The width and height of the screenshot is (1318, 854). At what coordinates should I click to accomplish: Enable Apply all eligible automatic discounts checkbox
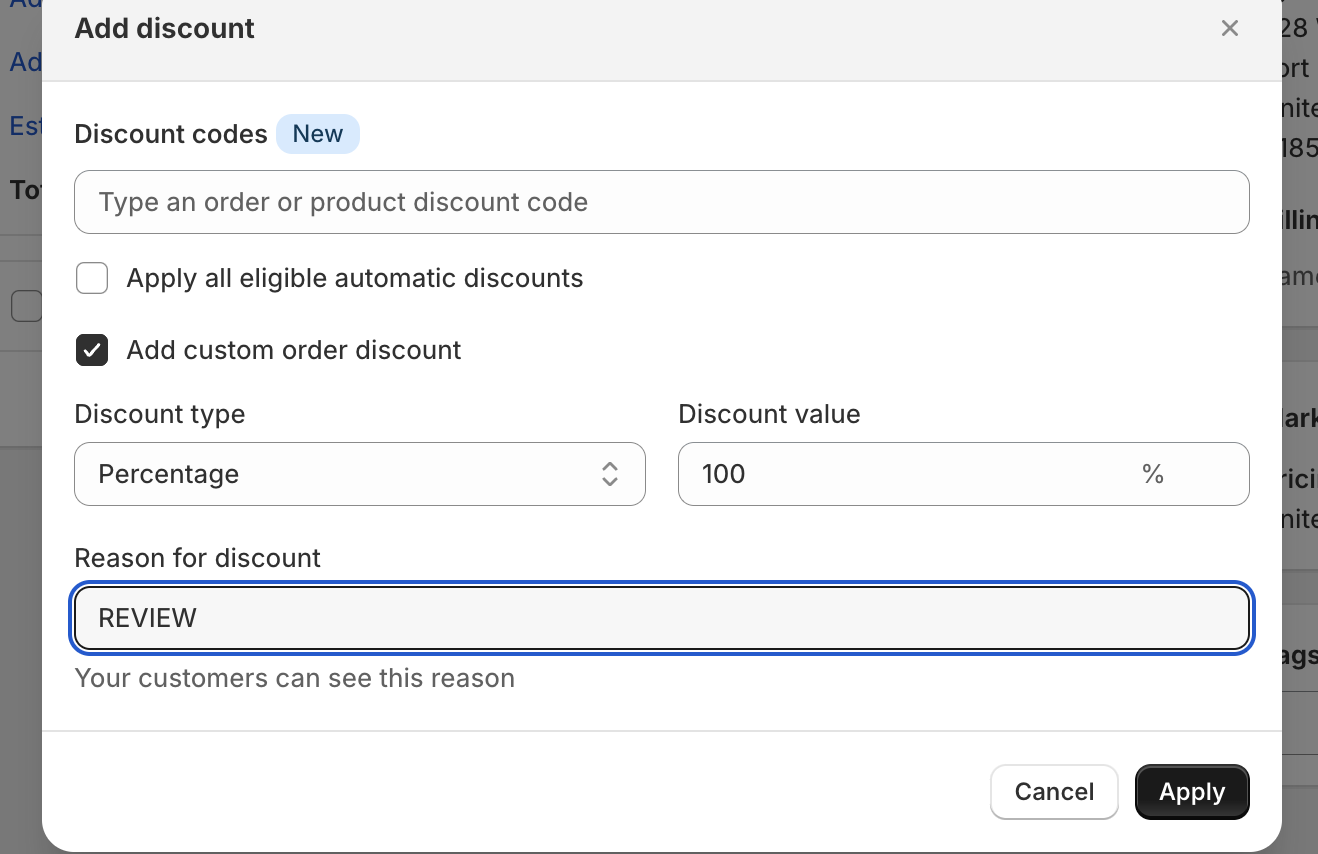tap(92, 278)
